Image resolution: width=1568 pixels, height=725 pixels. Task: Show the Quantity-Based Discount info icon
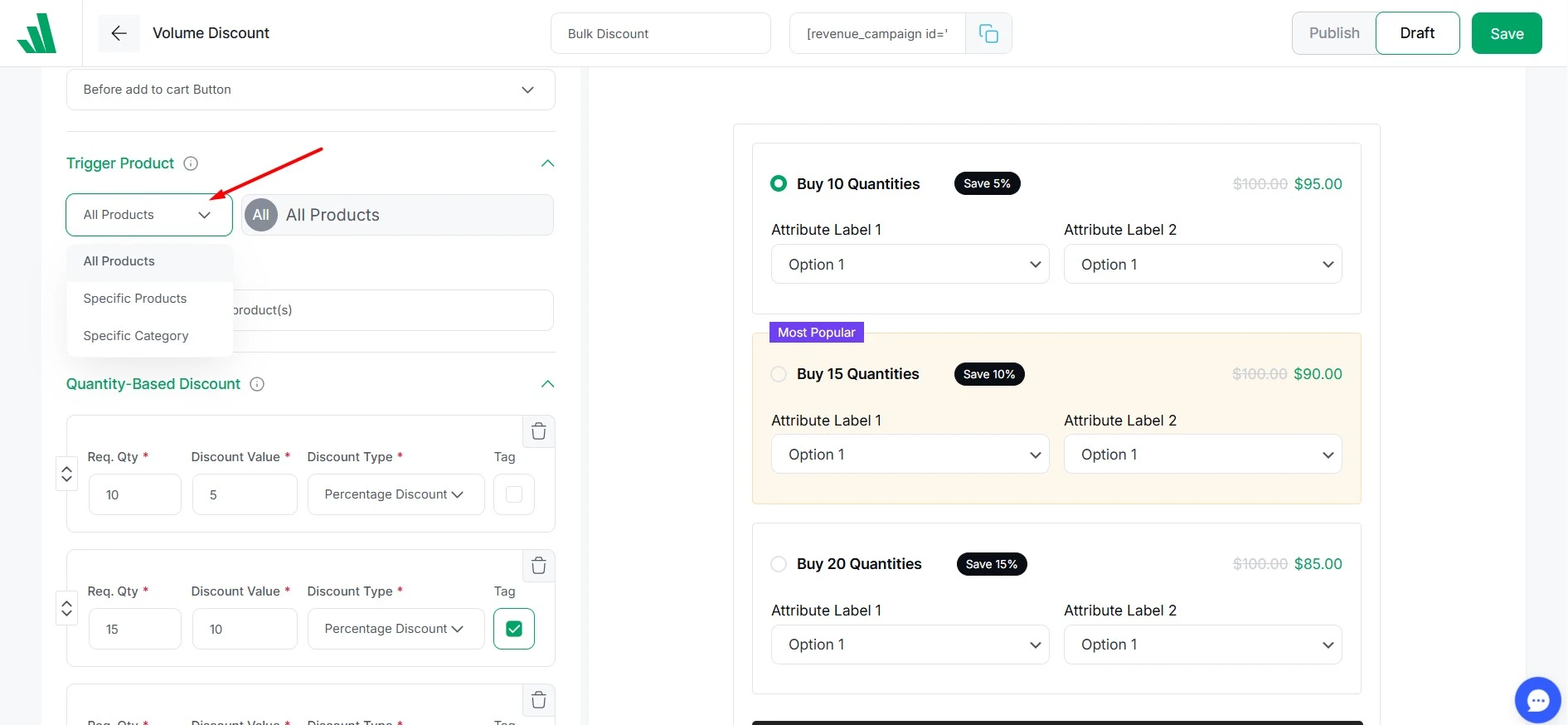click(x=257, y=384)
